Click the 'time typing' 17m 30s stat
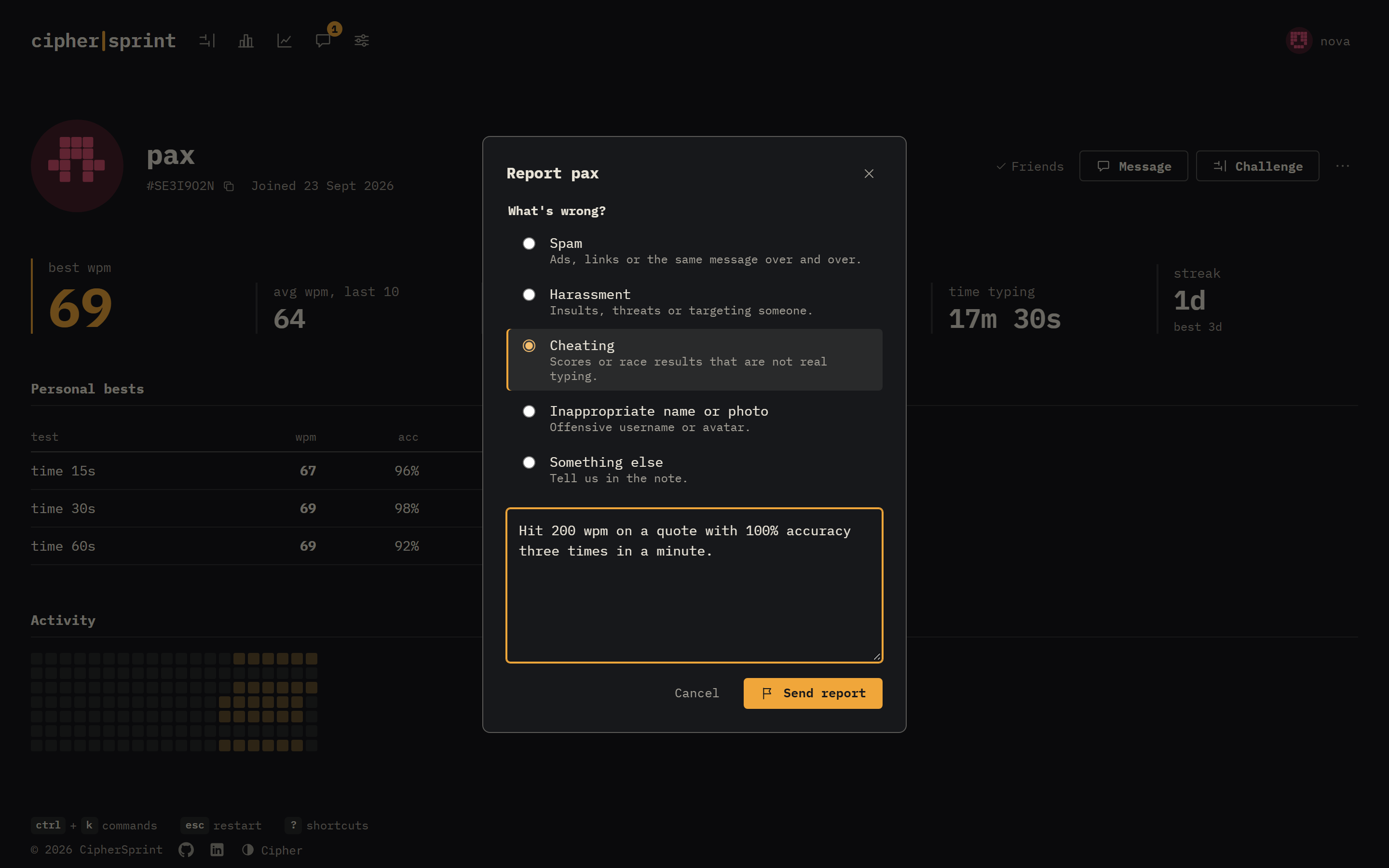This screenshot has width=1389, height=868. [x=1005, y=308]
